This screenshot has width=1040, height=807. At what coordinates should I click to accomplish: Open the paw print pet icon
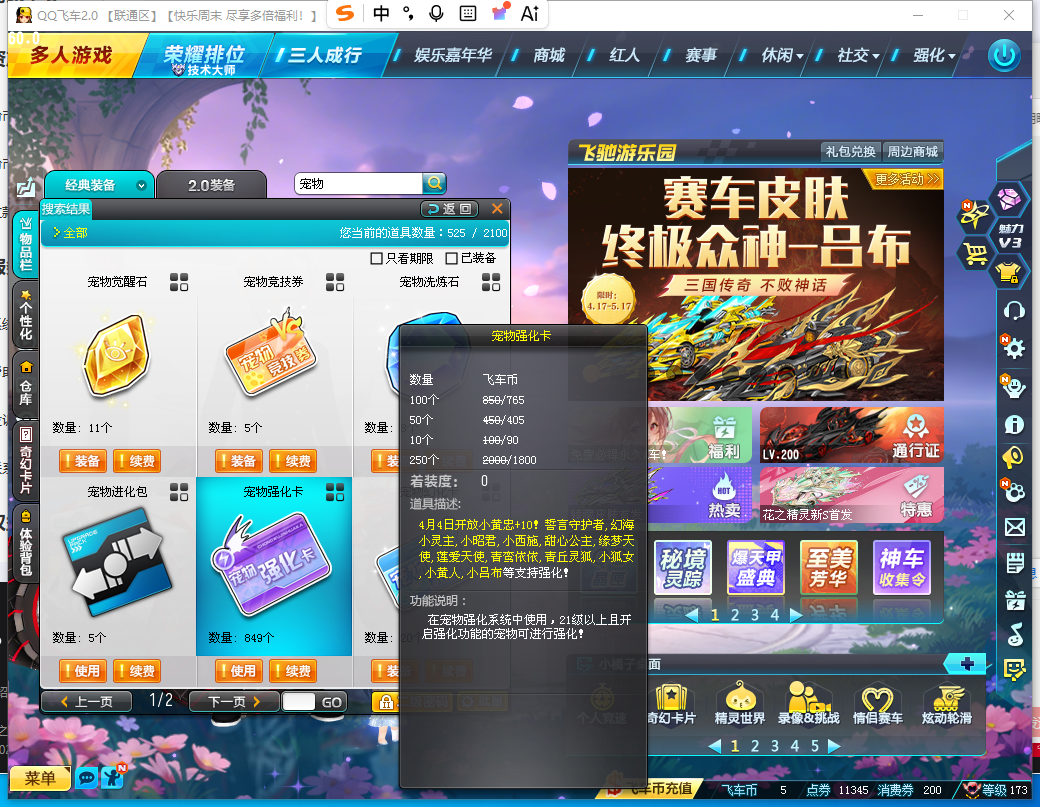1014,491
